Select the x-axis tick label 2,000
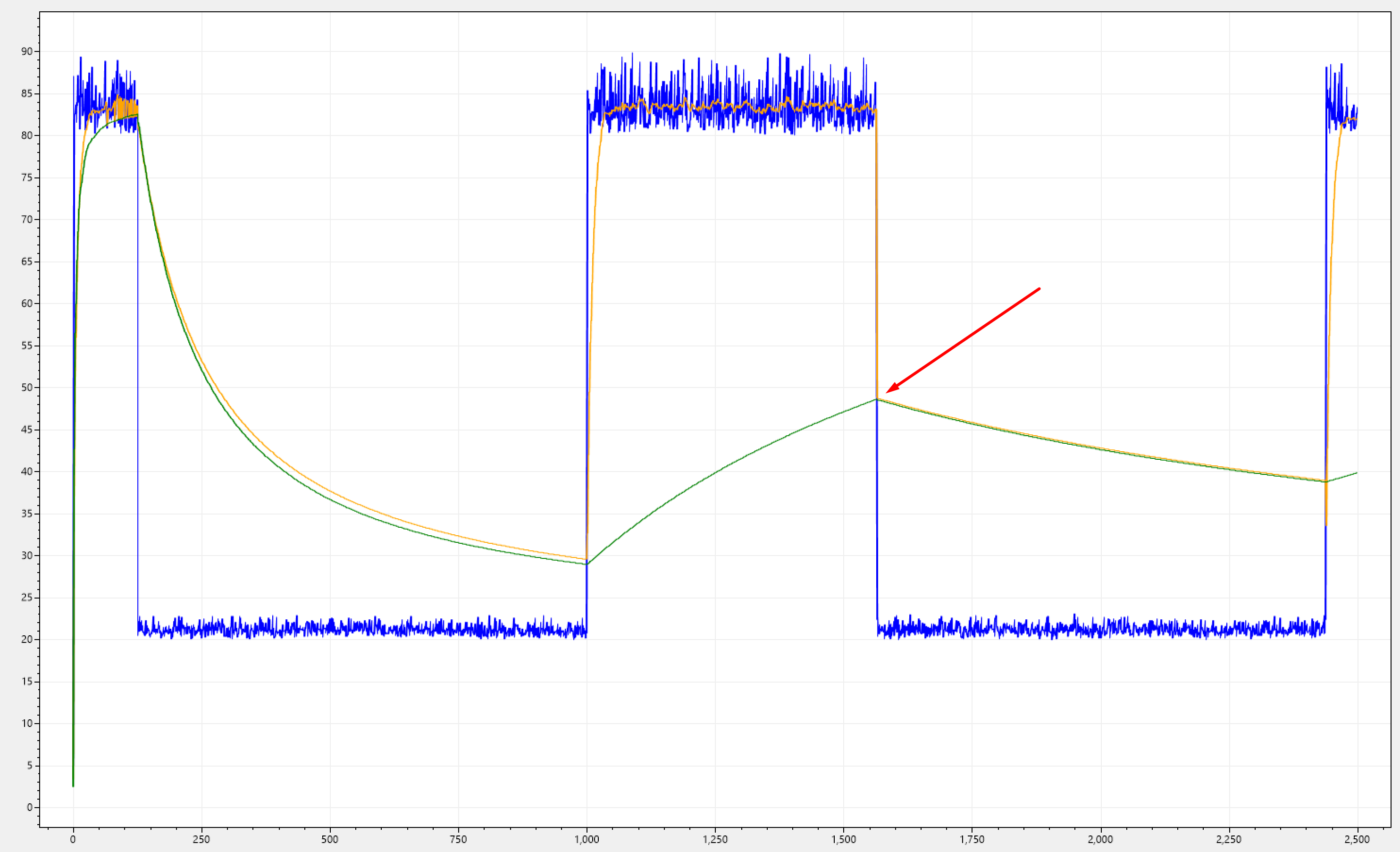 (1100, 840)
